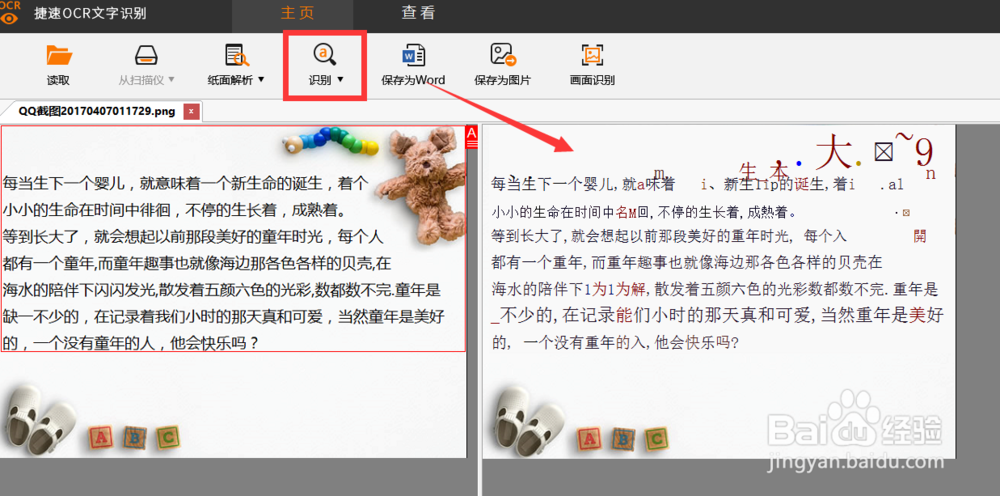Switch to the 主页 tab
This screenshot has height=496, width=1000.
coord(297,13)
